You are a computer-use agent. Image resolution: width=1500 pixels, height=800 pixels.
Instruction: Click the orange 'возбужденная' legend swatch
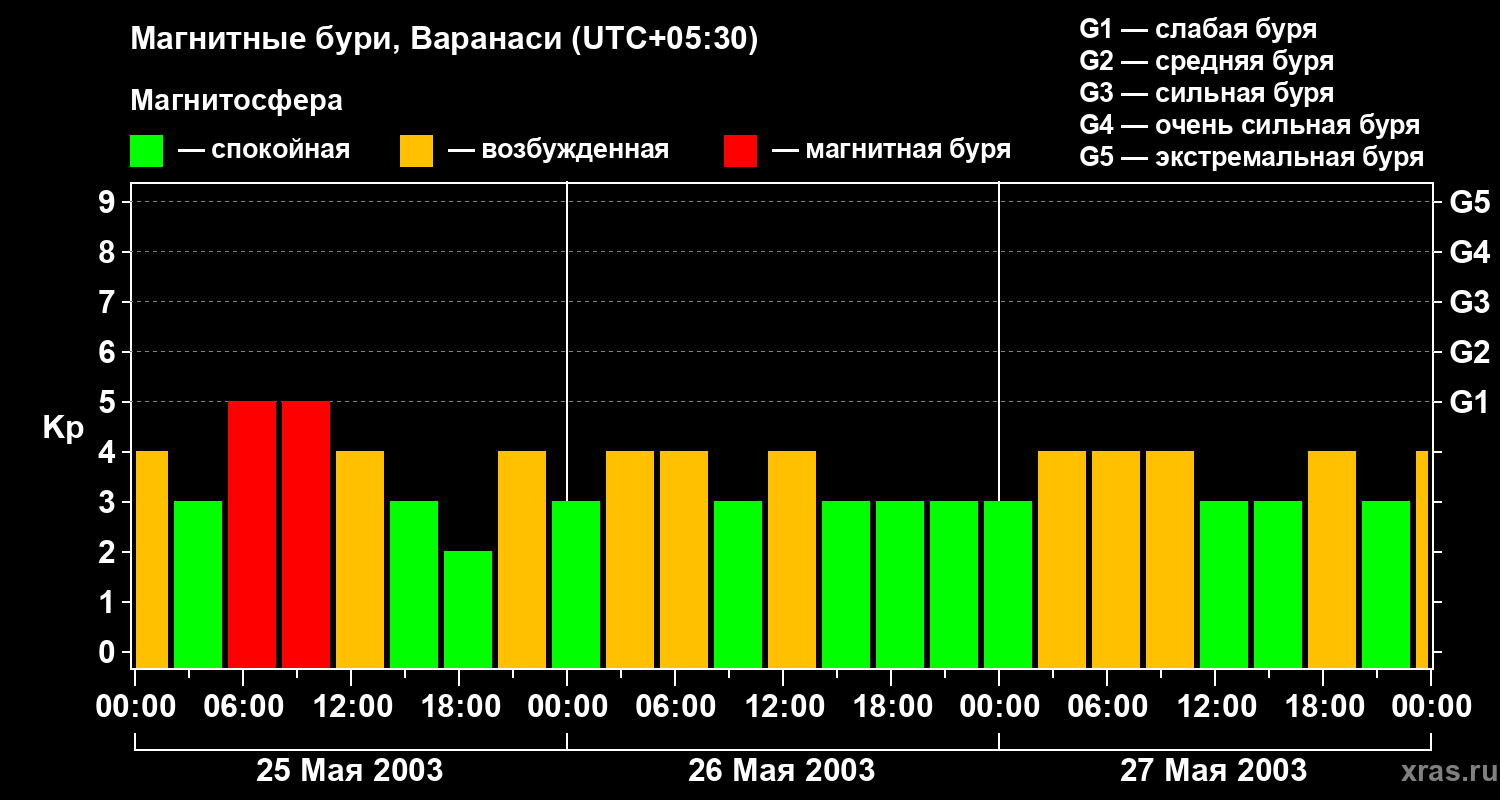[x=416, y=151]
